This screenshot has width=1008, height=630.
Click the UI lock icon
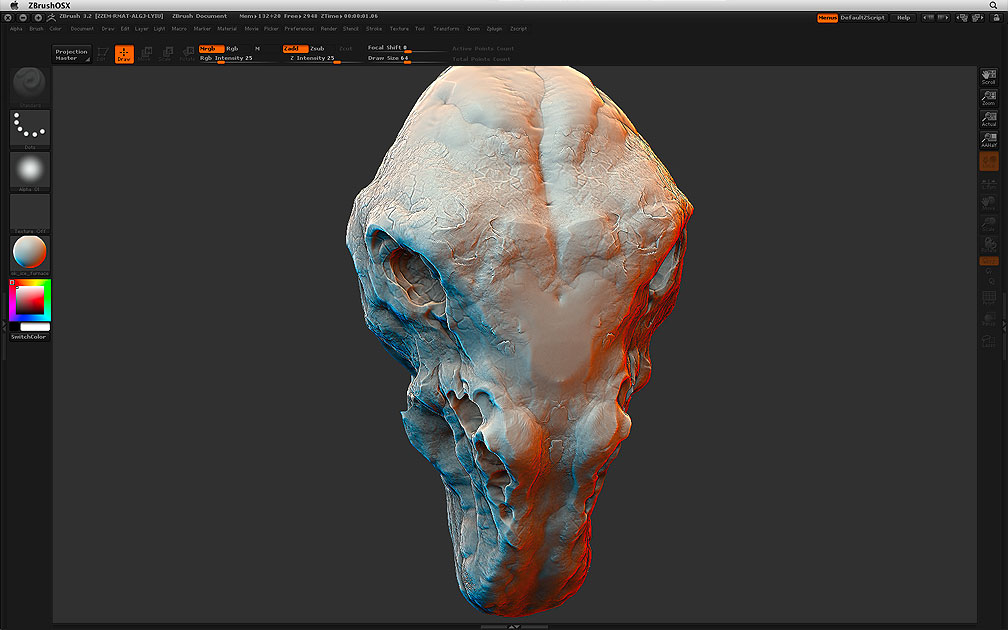click(996, 18)
